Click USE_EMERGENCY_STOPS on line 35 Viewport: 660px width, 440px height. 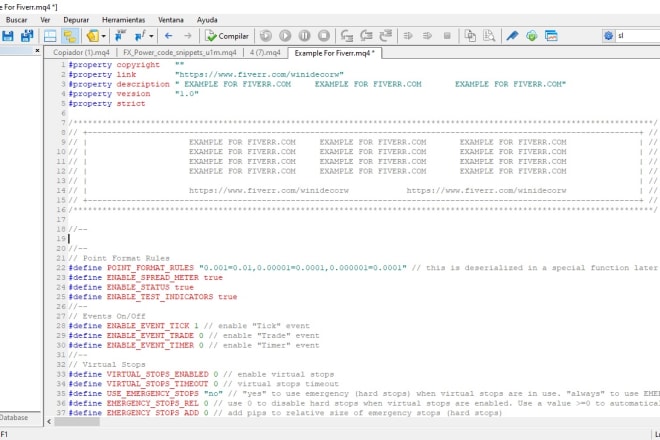click(152, 394)
